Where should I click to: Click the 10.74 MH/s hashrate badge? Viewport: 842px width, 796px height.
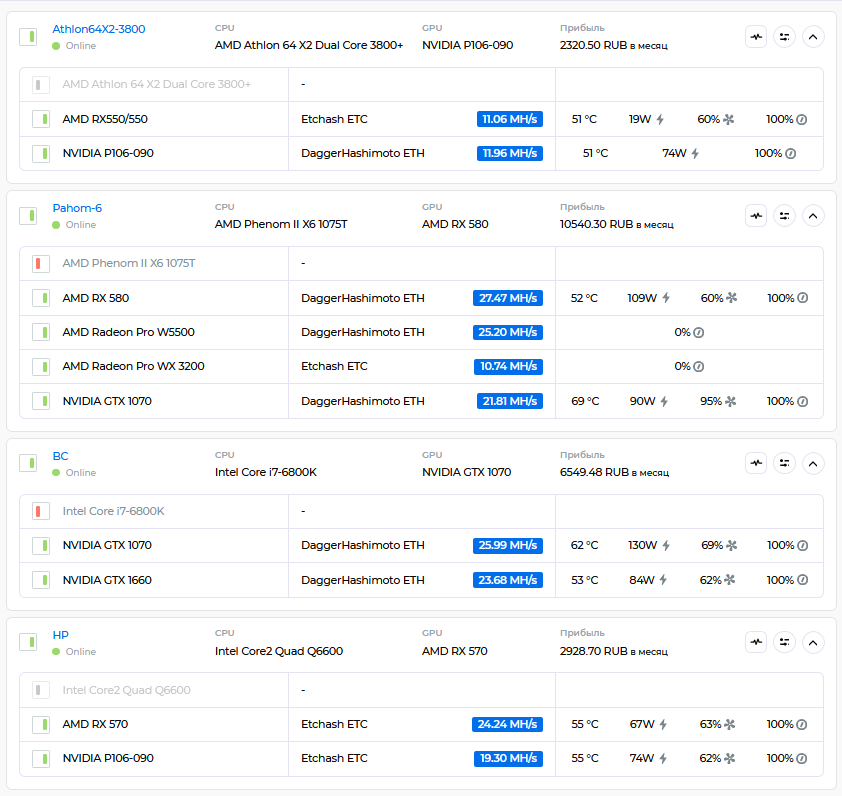pos(508,367)
